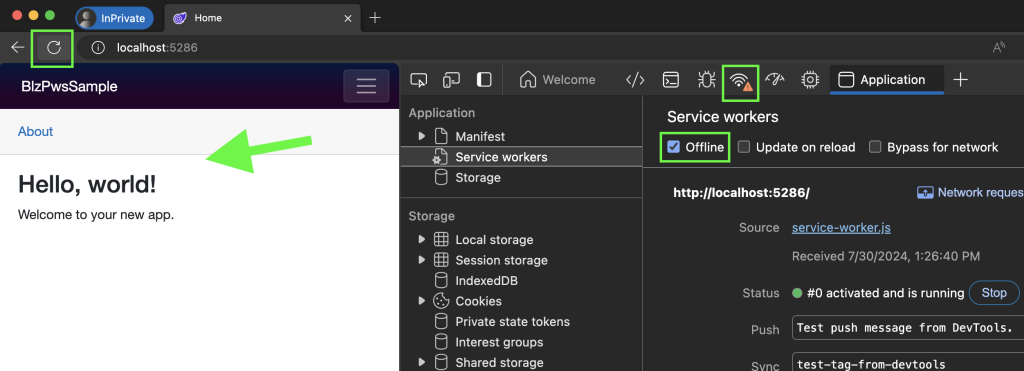Open the About link on the page

(x=35, y=131)
